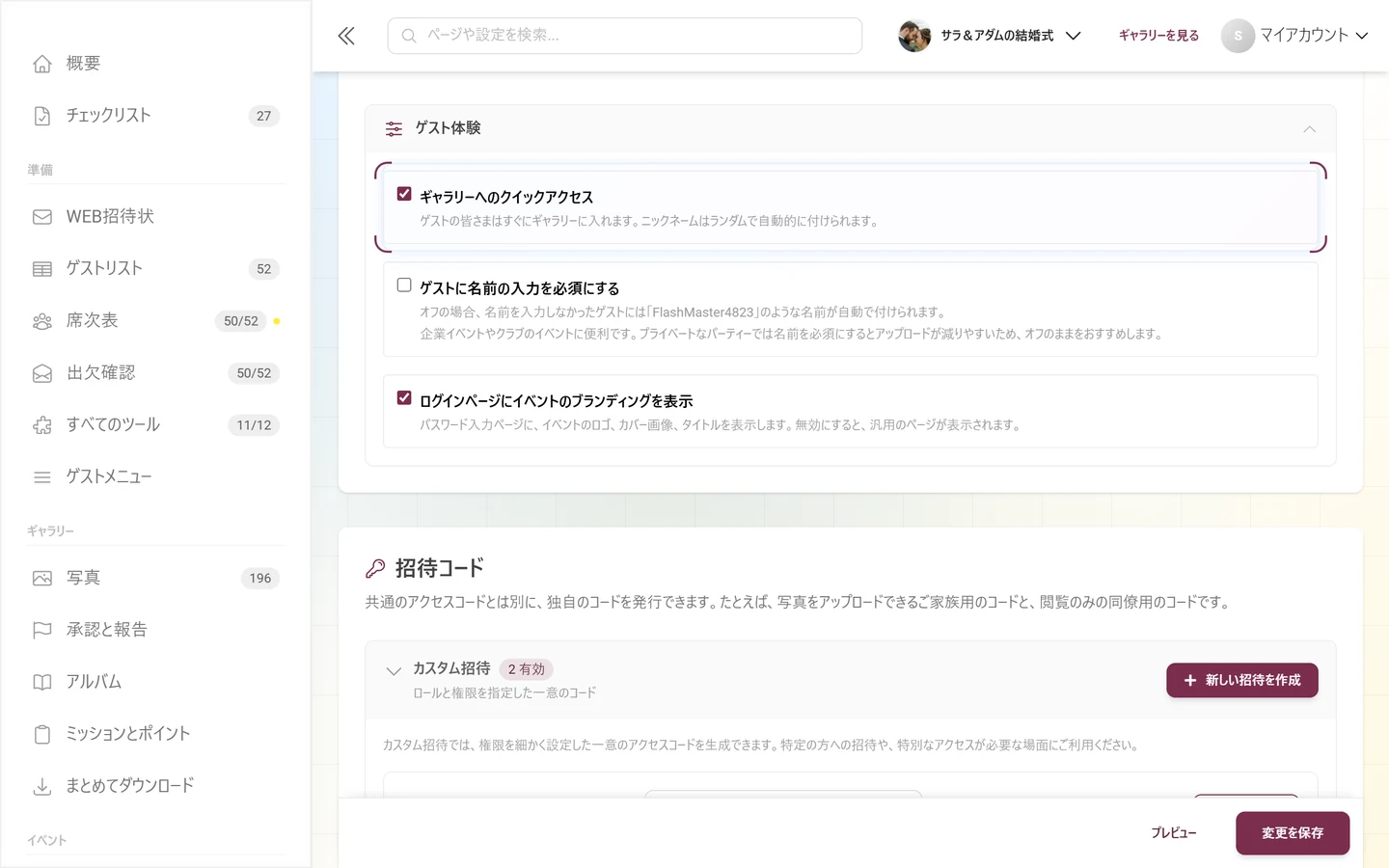Collapse the カスタム招待 section chevron
Screen dimensions: 1389x868
[x=394, y=671]
